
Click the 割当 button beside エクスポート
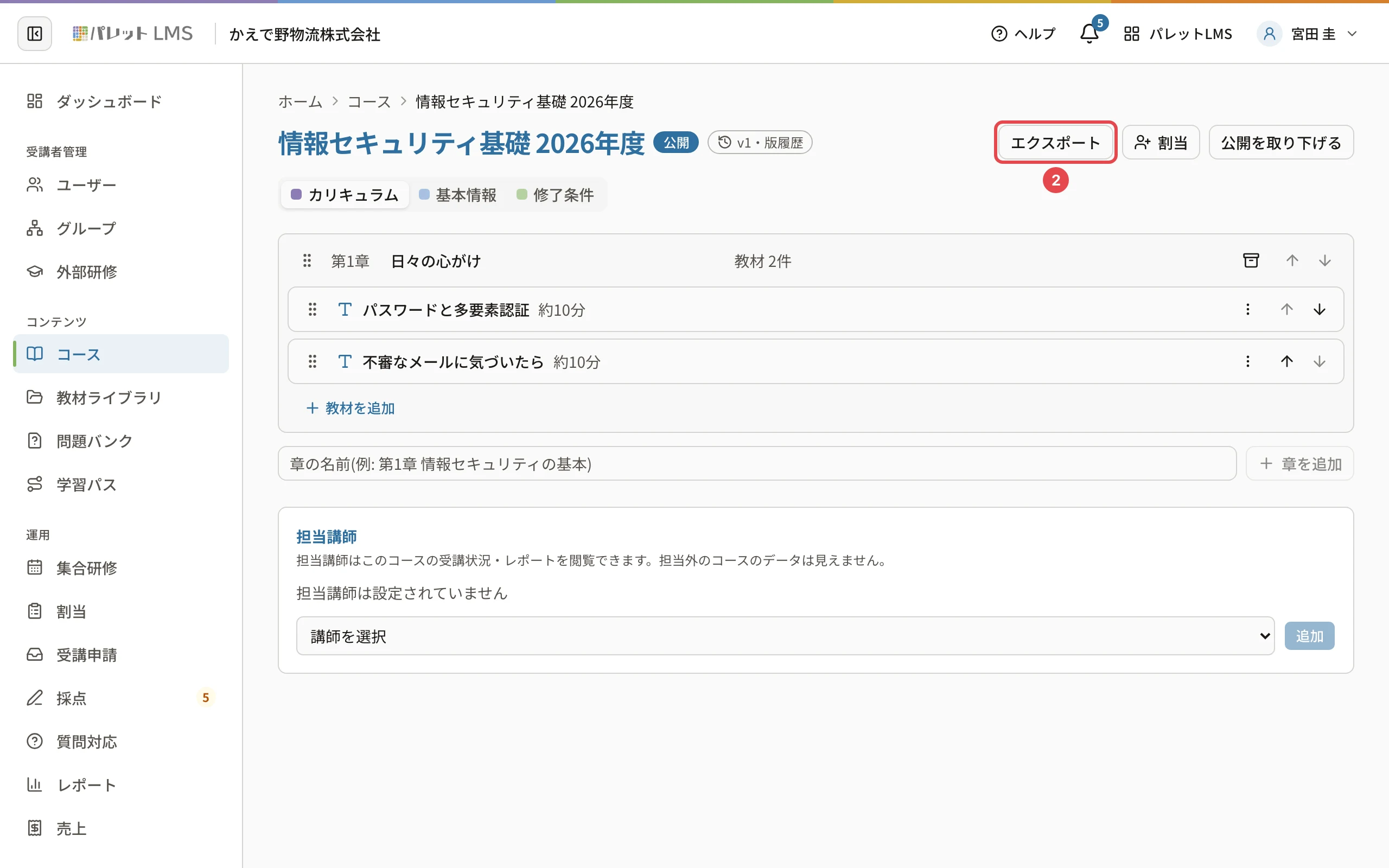pyautogui.click(x=1161, y=142)
